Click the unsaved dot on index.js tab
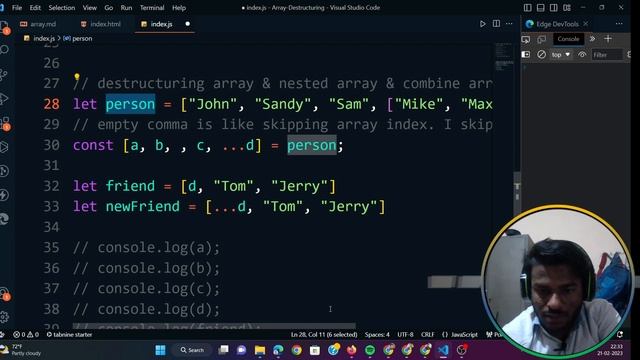This screenshot has height=360, width=640. coord(187,24)
